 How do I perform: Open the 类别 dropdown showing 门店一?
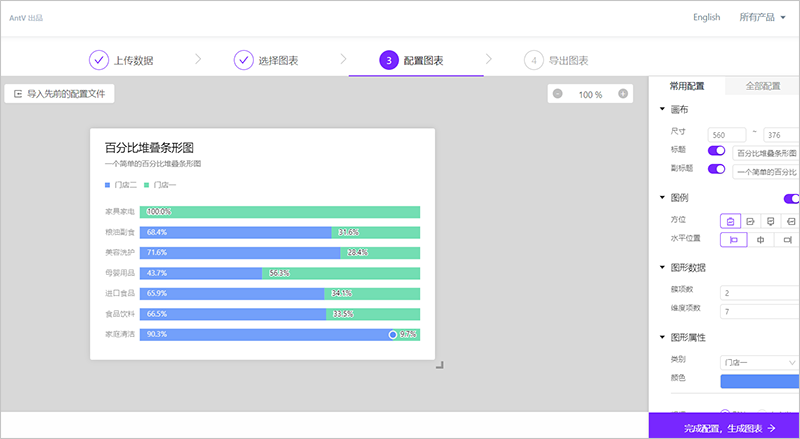tap(759, 361)
